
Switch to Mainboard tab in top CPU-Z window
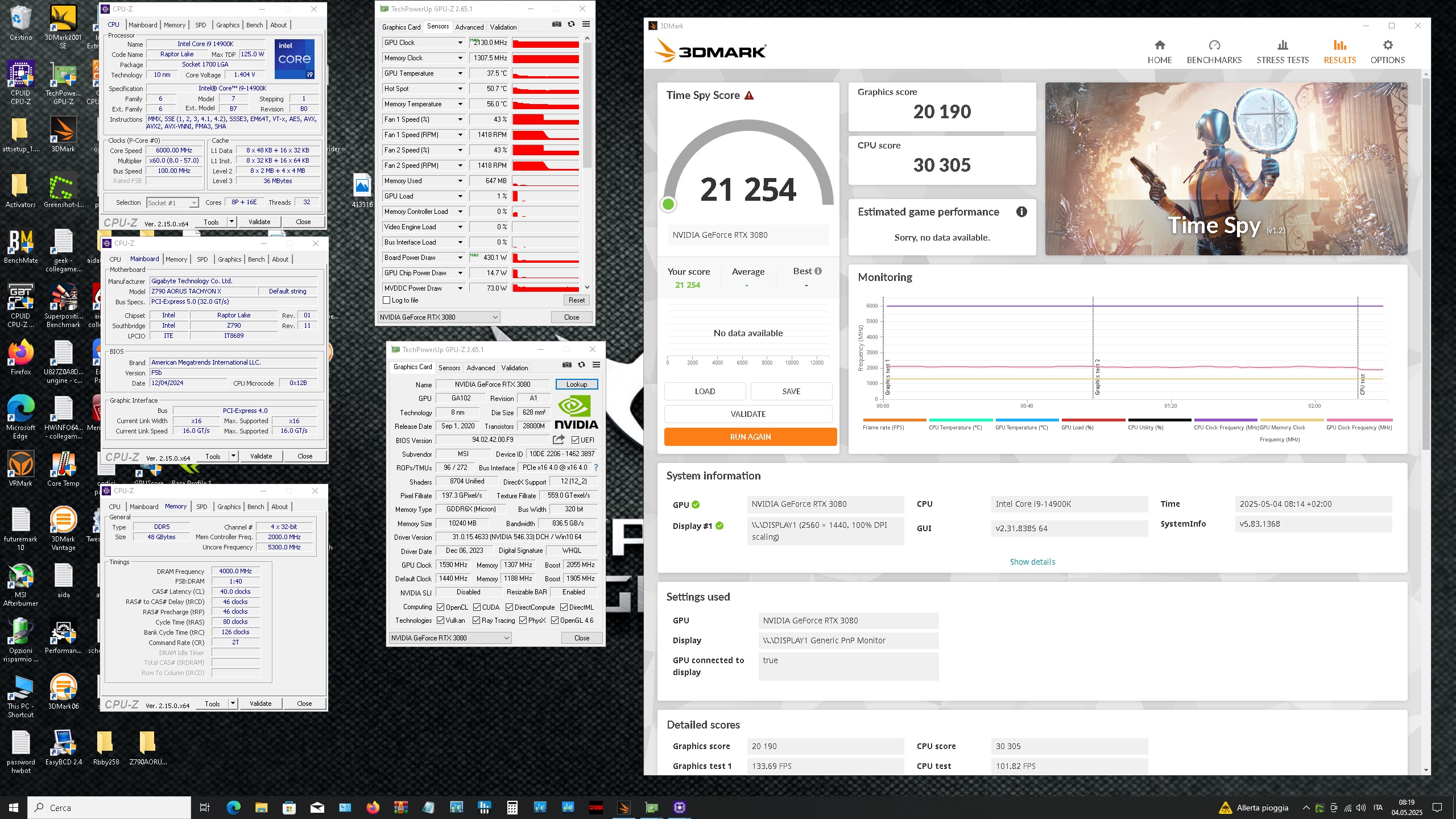[x=143, y=25]
